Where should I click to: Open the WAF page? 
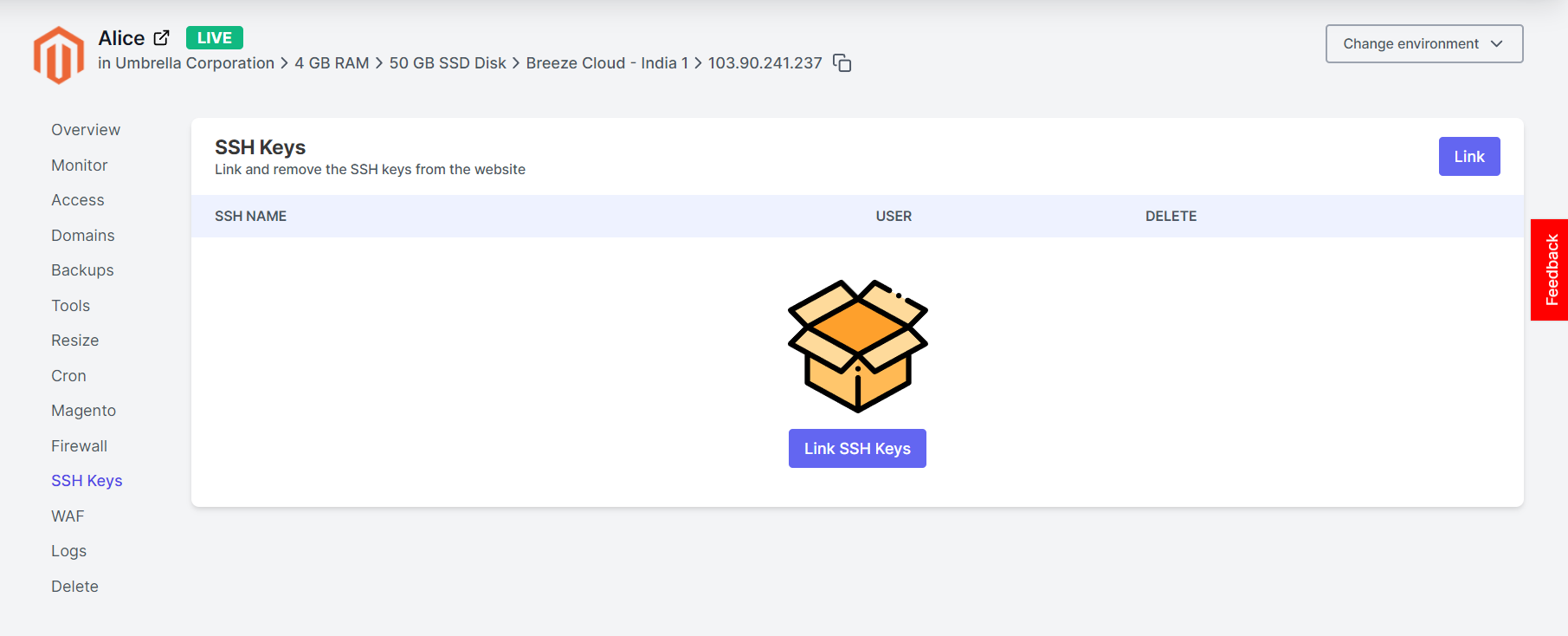68,516
